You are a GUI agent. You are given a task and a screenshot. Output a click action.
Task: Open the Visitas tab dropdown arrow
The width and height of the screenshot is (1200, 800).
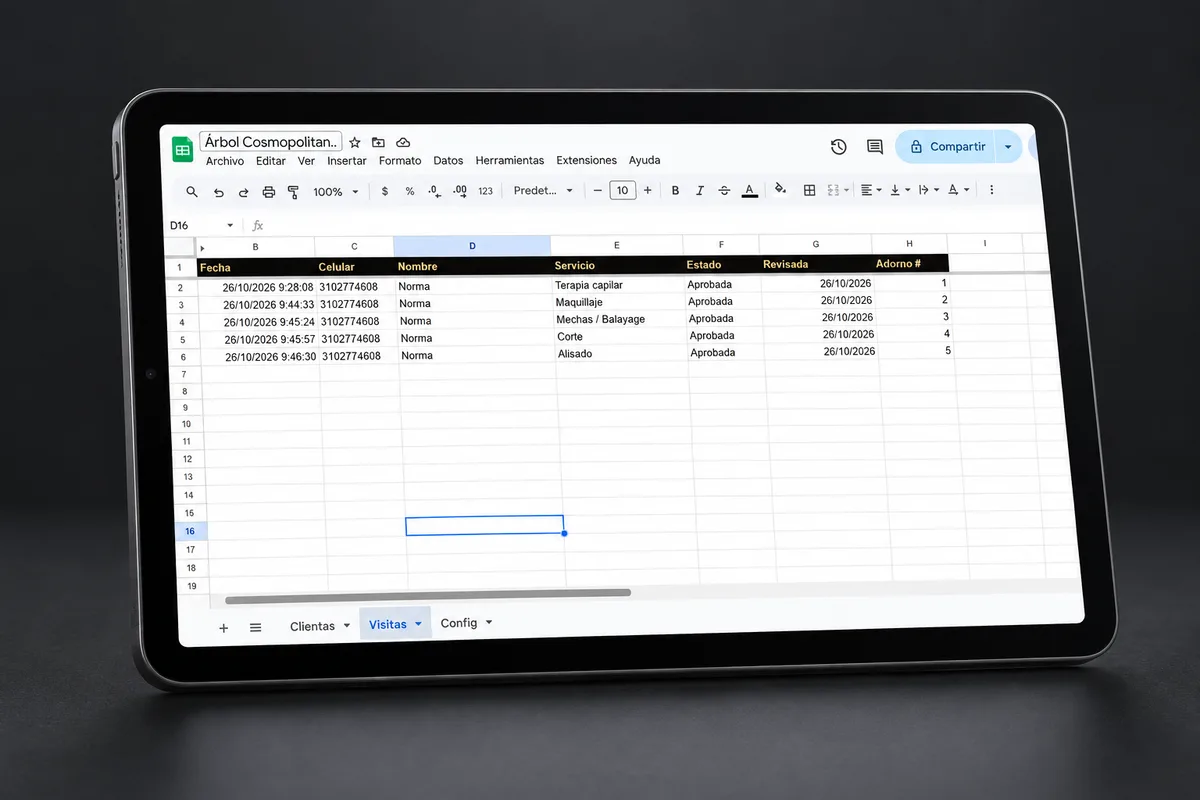pos(418,624)
